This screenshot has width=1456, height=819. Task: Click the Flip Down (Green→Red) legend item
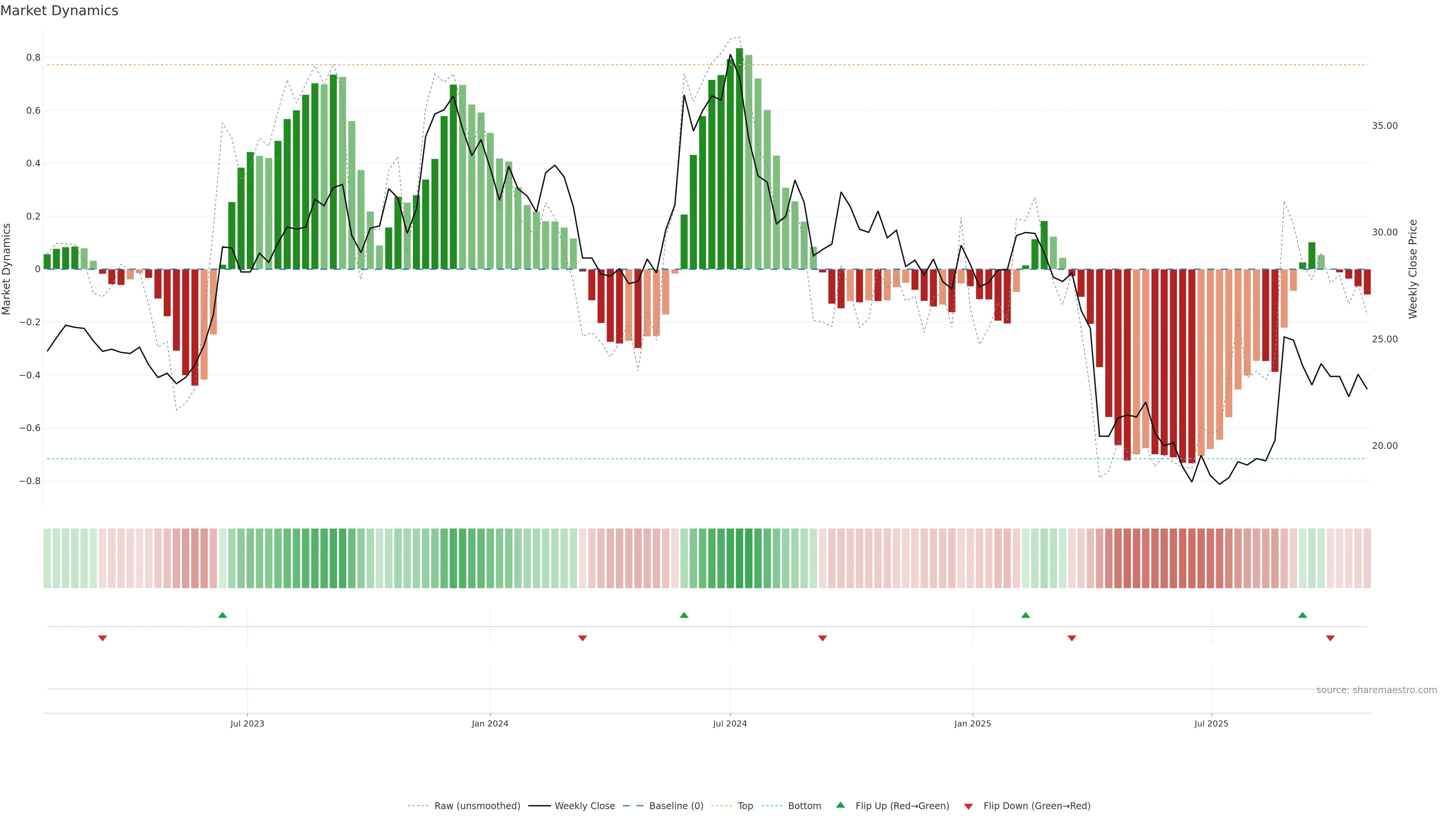click(1037, 806)
